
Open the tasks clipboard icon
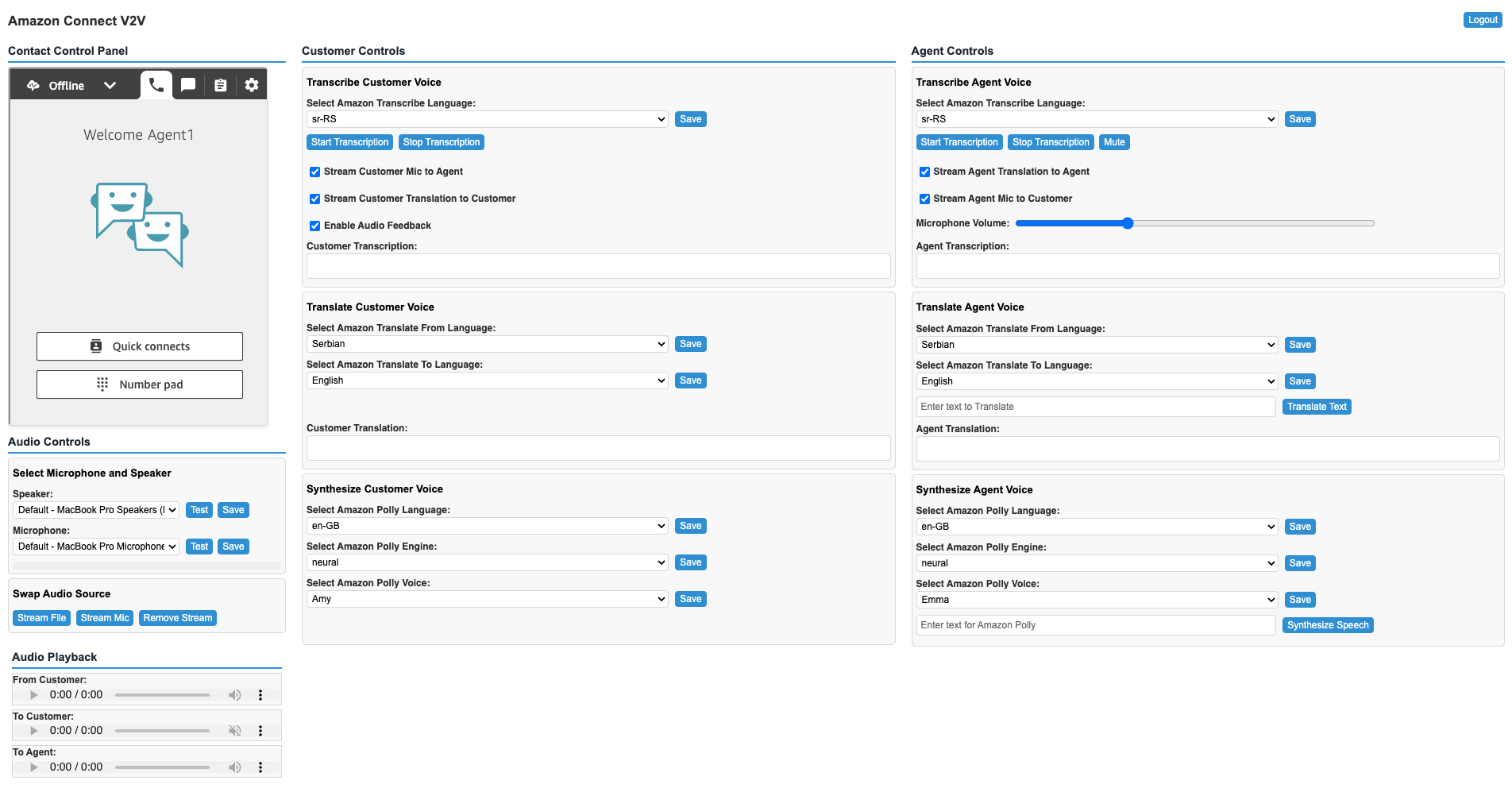tap(220, 85)
